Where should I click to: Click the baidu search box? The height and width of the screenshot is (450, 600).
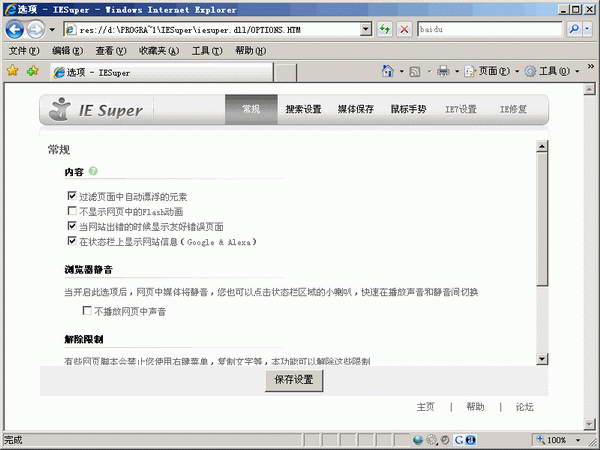click(x=490, y=29)
